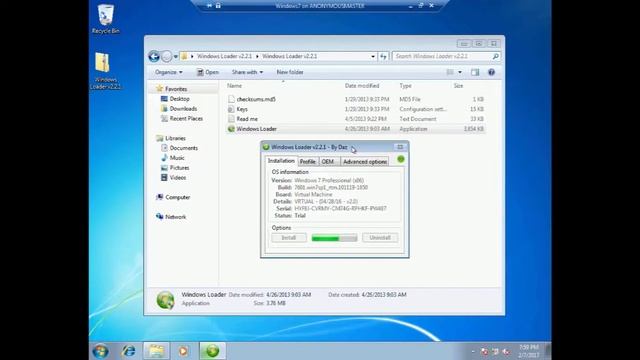640x360 pixels.
Task: Toggle the preview pane
Action: pos(475,72)
